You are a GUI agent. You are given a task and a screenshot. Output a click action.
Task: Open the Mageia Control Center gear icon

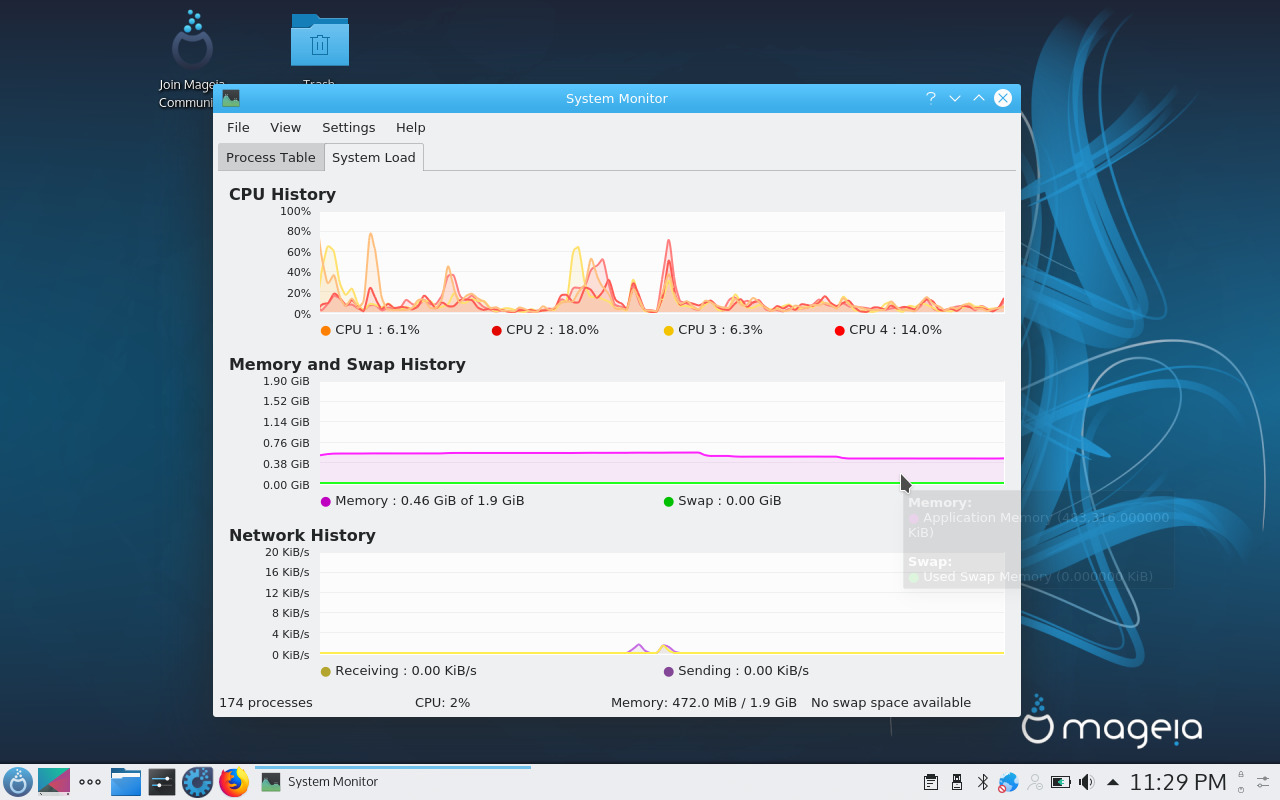(198, 781)
